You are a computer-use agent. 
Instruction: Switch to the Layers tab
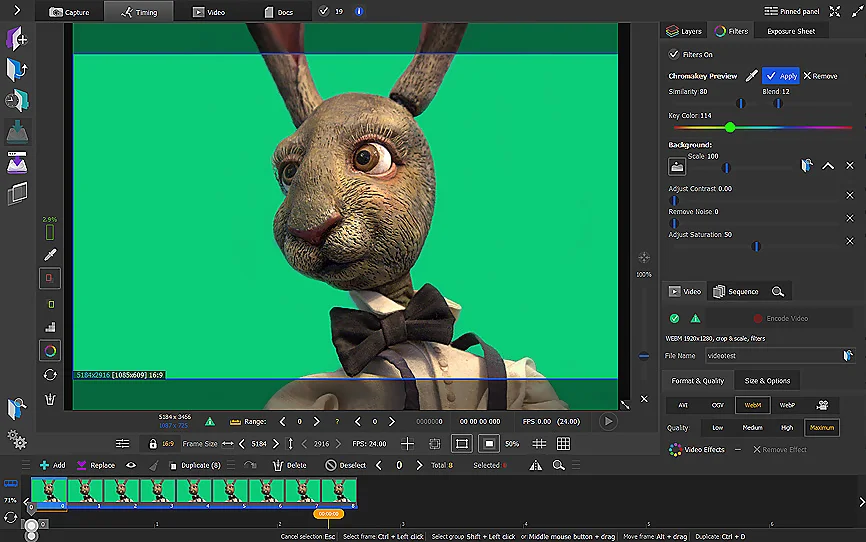pos(685,31)
